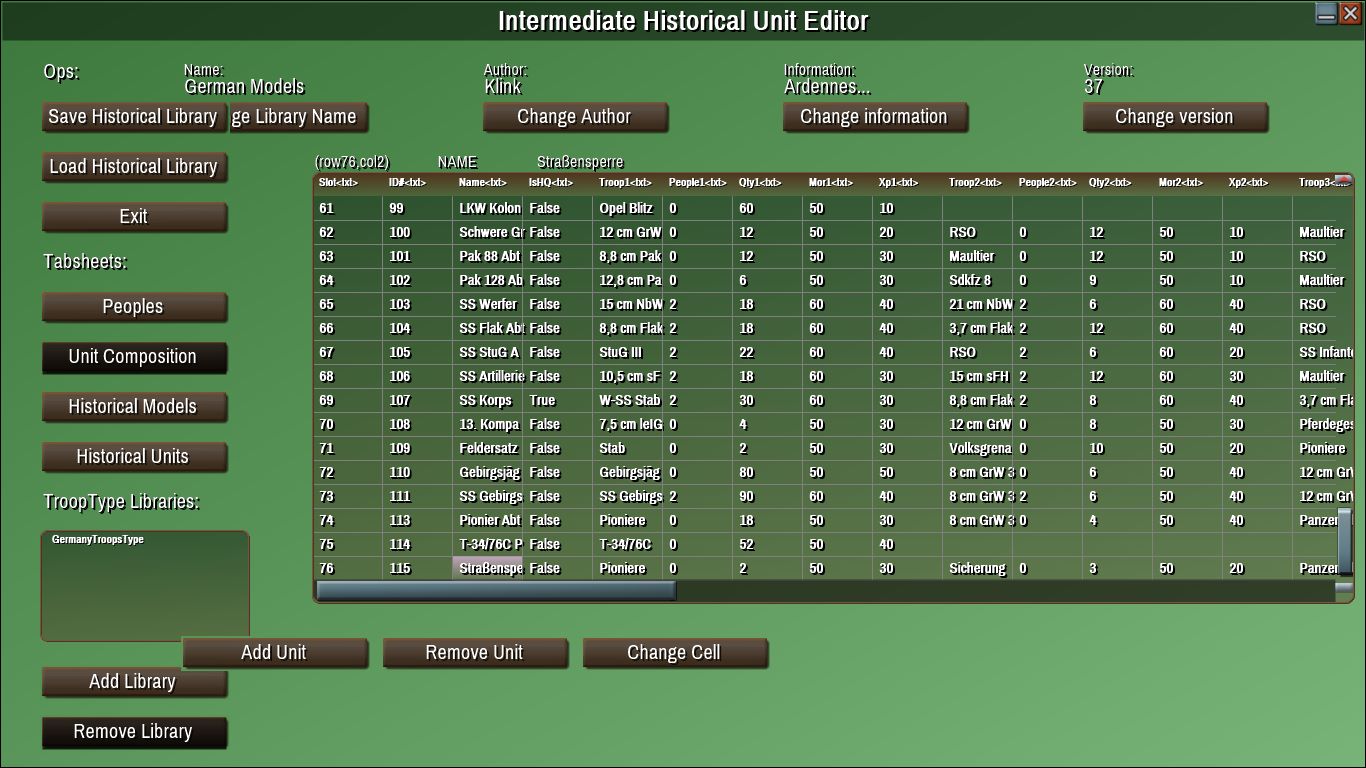
Task: Click the Add Library button
Action: [x=134, y=682]
